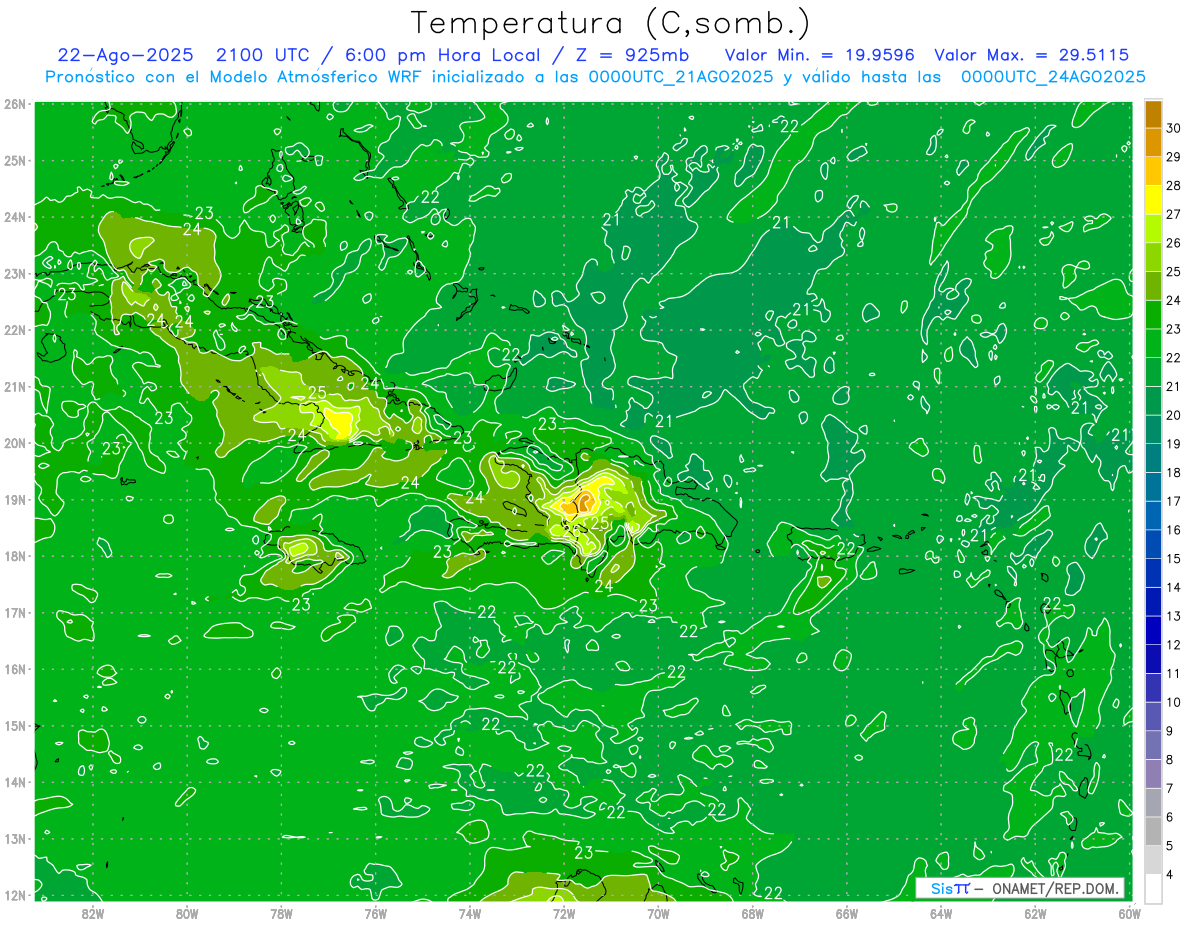1200x927 pixels.
Task: Click the "78W" longitude label
Action: point(281,912)
